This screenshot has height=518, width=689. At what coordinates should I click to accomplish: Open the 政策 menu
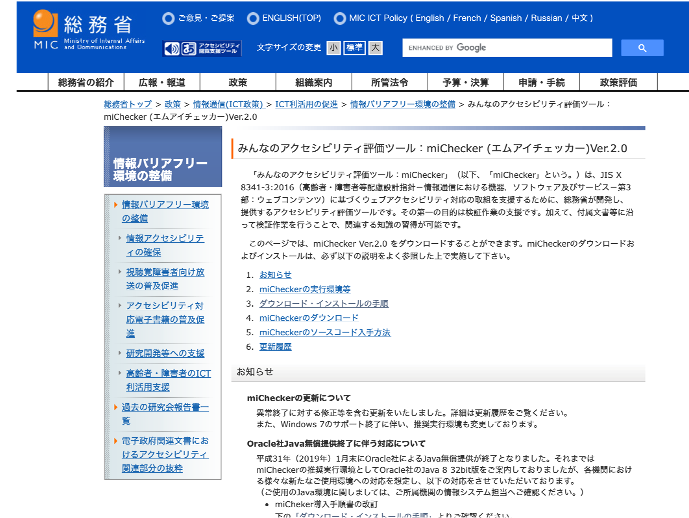[x=238, y=82]
